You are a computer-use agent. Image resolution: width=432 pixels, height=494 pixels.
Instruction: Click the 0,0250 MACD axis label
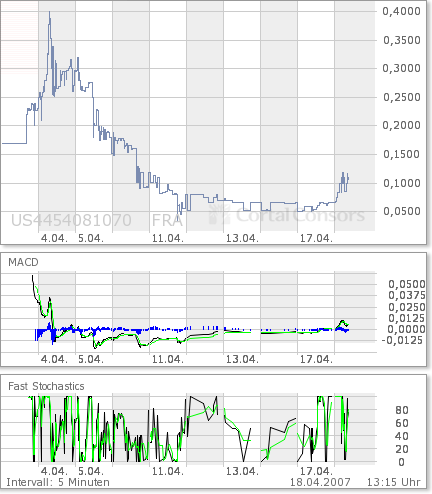pyautogui.click(x=407, y=307)
